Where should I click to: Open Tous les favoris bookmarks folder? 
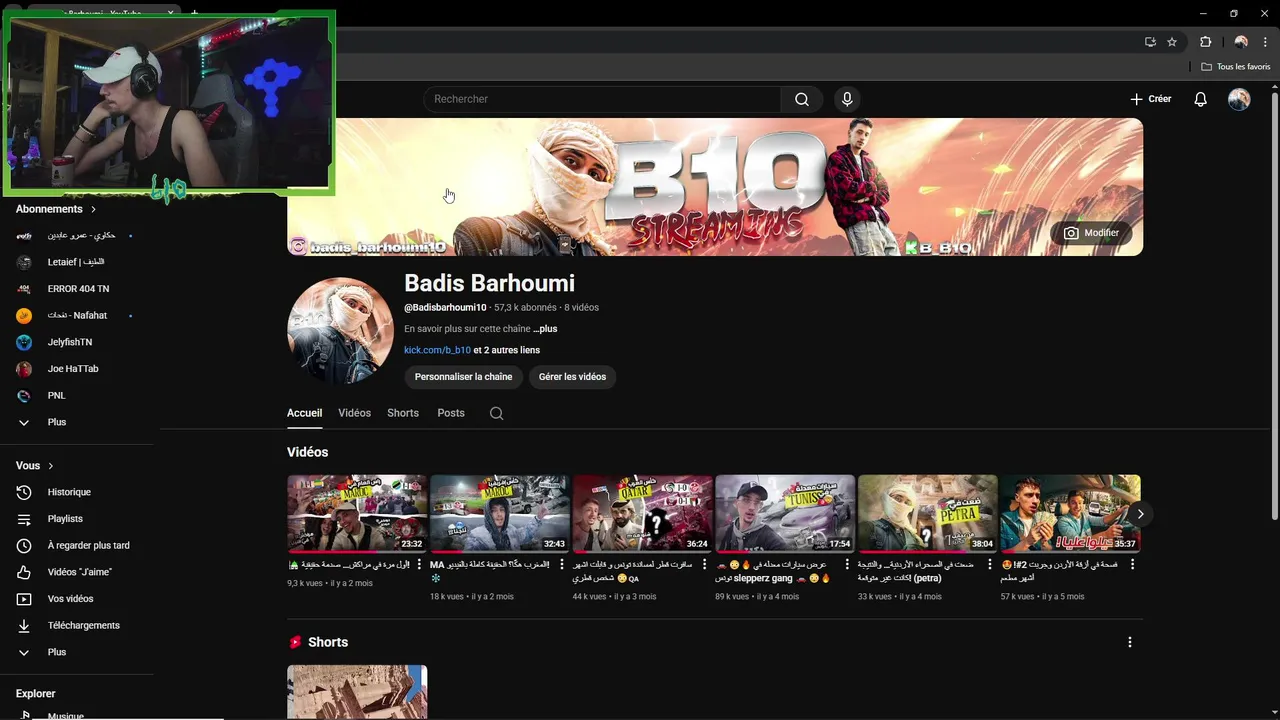pyautogui.click(x=1236, y=66)
